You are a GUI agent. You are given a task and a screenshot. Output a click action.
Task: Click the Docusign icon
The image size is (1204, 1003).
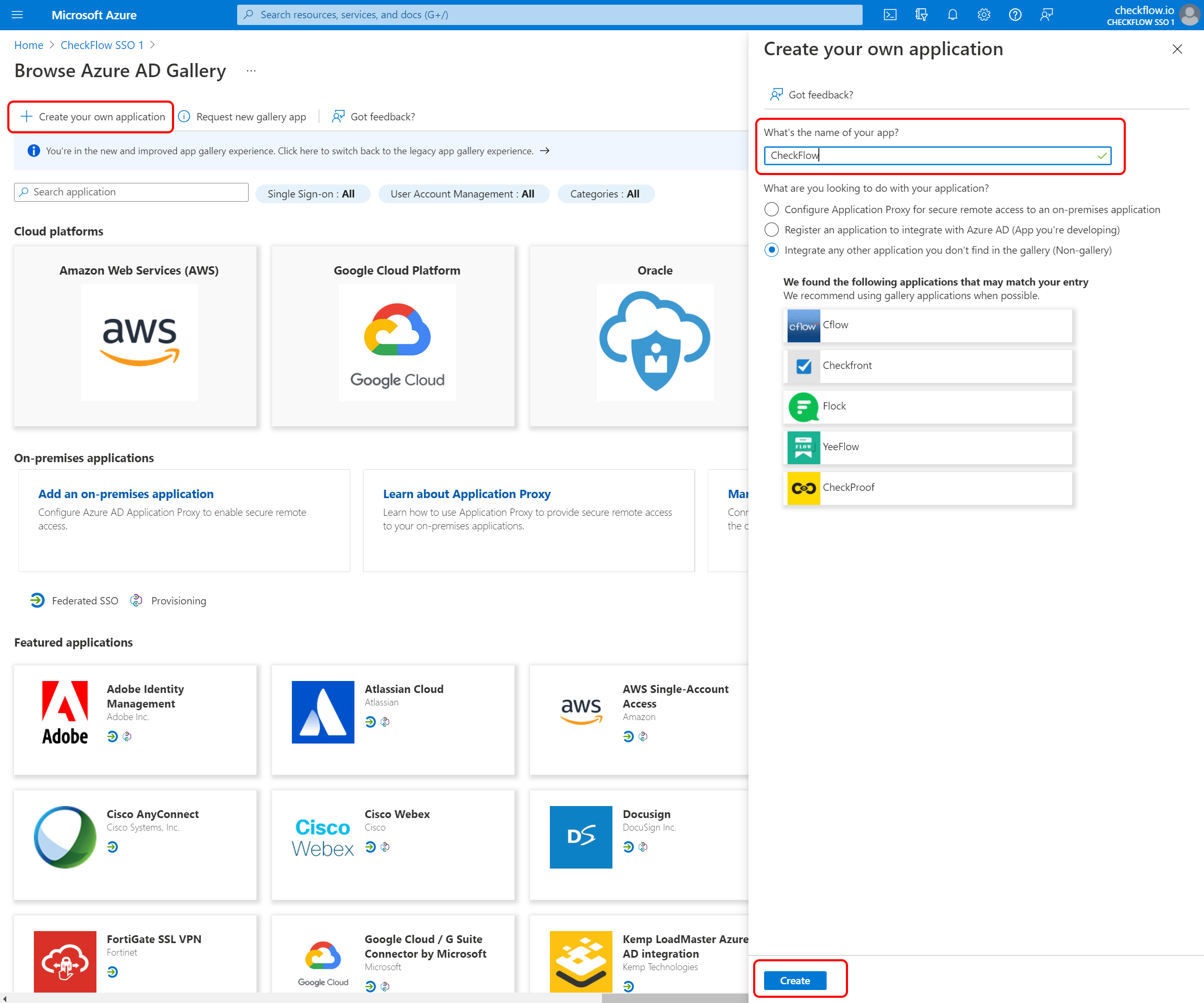click(x=580, y=838)
